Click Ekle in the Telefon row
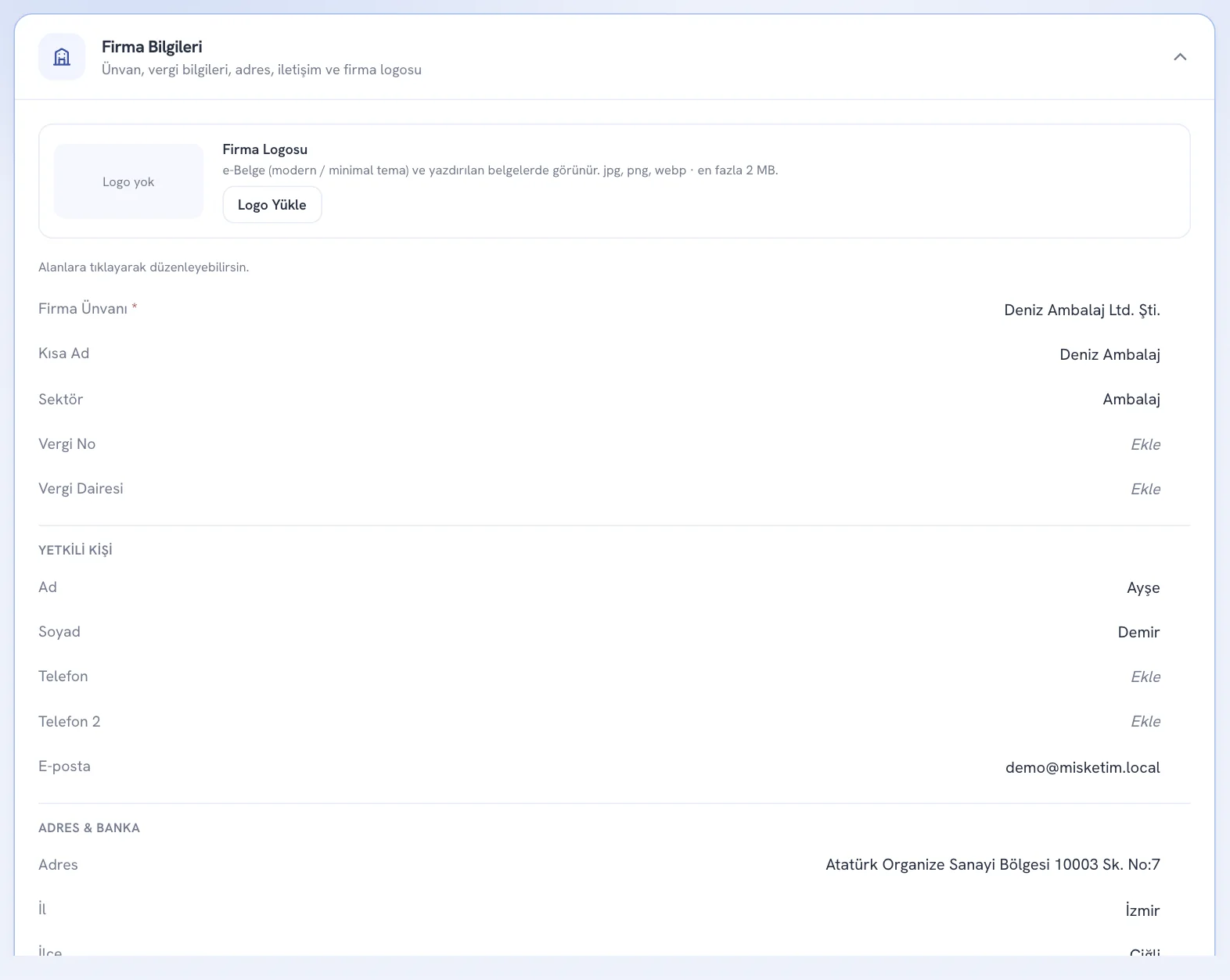1230x980 pixels. [1145, 677]
